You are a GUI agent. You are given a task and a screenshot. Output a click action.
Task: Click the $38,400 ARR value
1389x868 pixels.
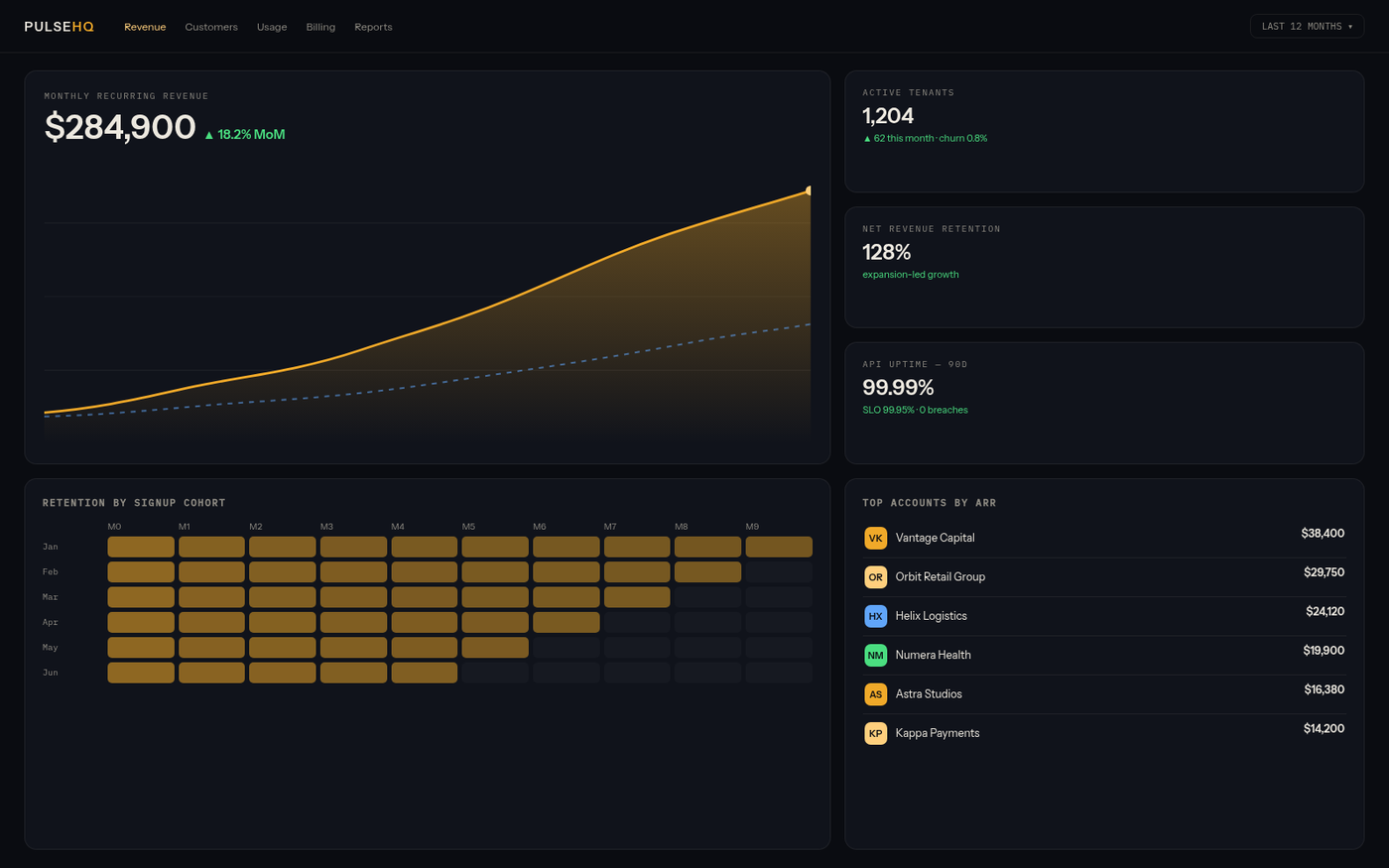1323,534
